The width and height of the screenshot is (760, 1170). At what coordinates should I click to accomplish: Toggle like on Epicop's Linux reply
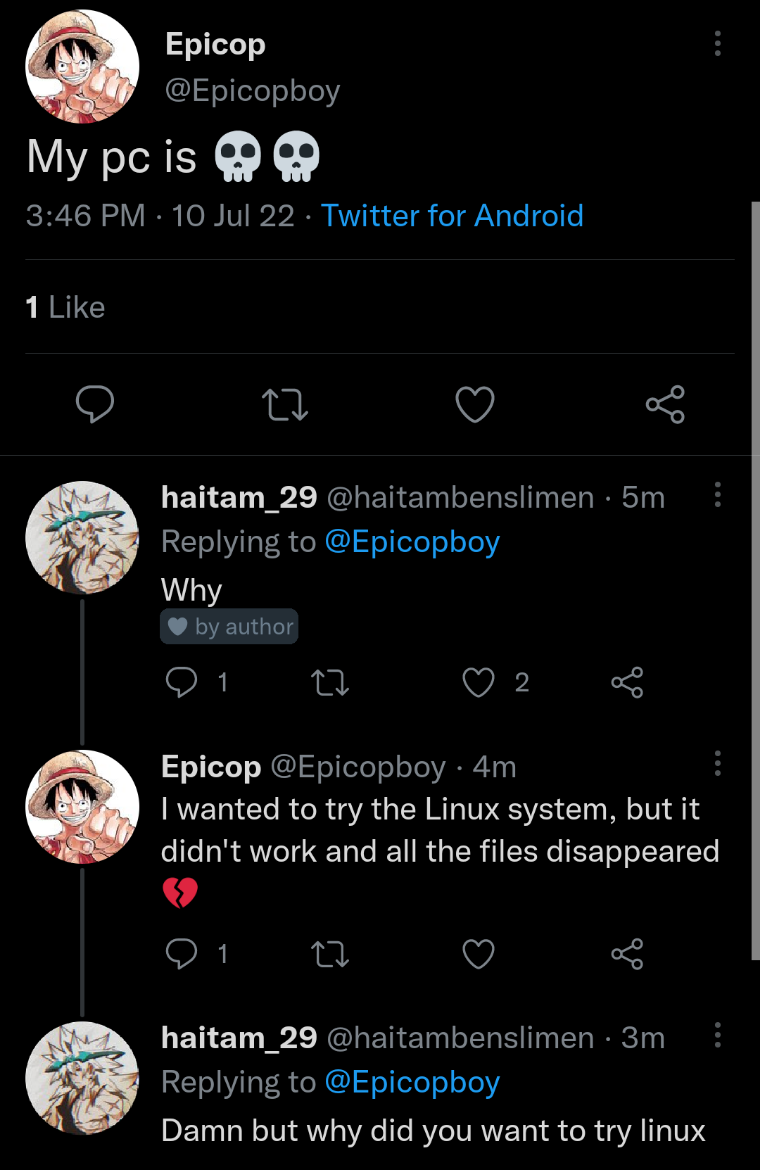478,954
